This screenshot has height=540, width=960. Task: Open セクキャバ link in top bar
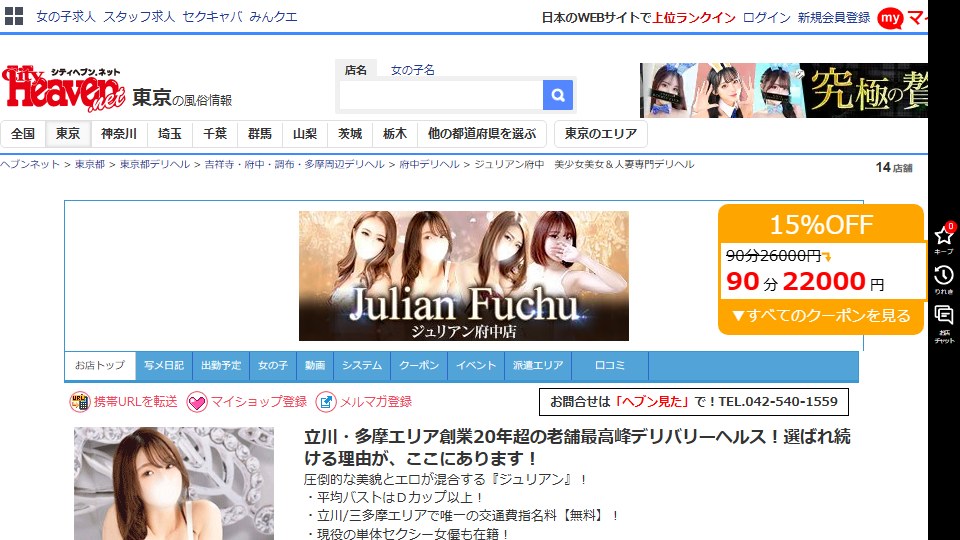(x=212, y=17)
